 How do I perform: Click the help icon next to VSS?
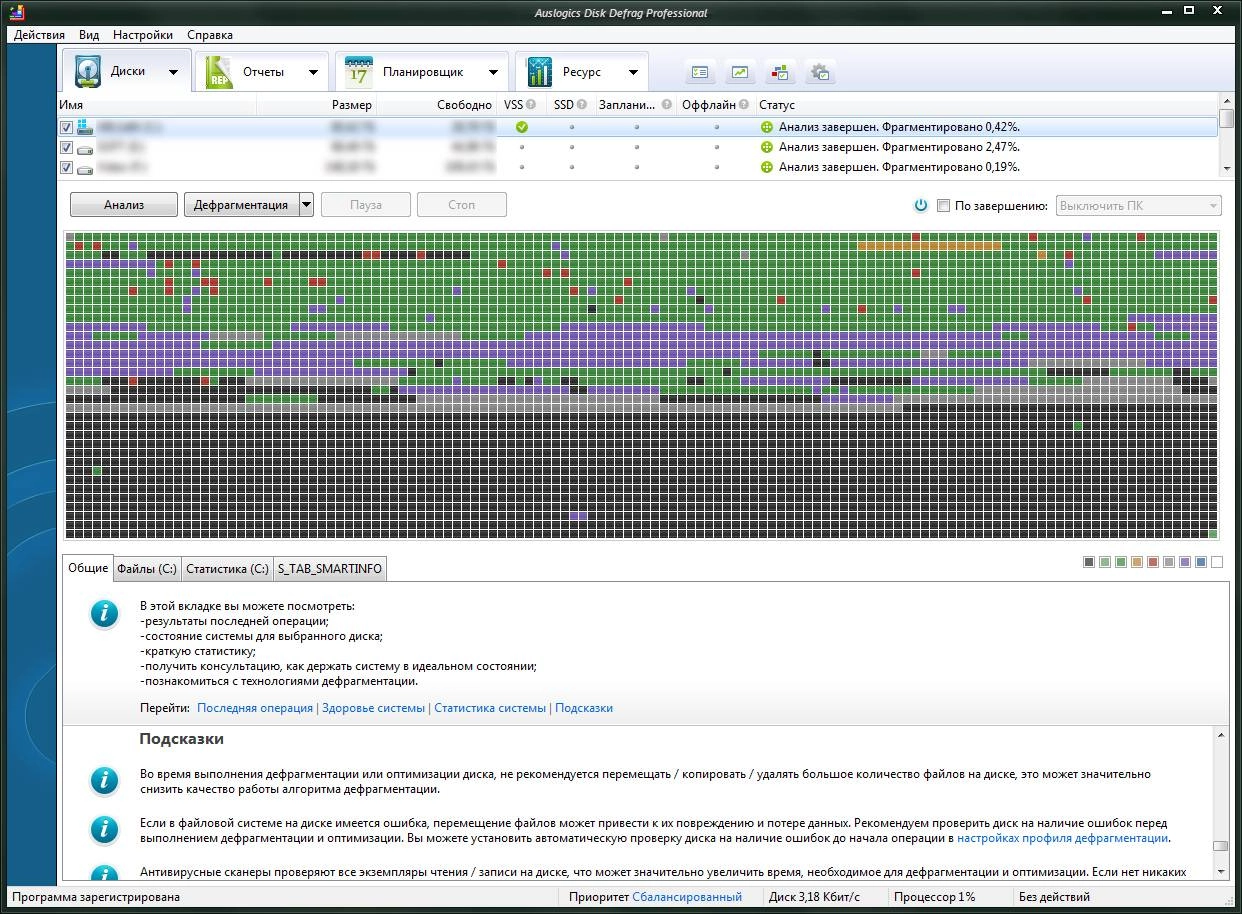[x=531, y=104]
